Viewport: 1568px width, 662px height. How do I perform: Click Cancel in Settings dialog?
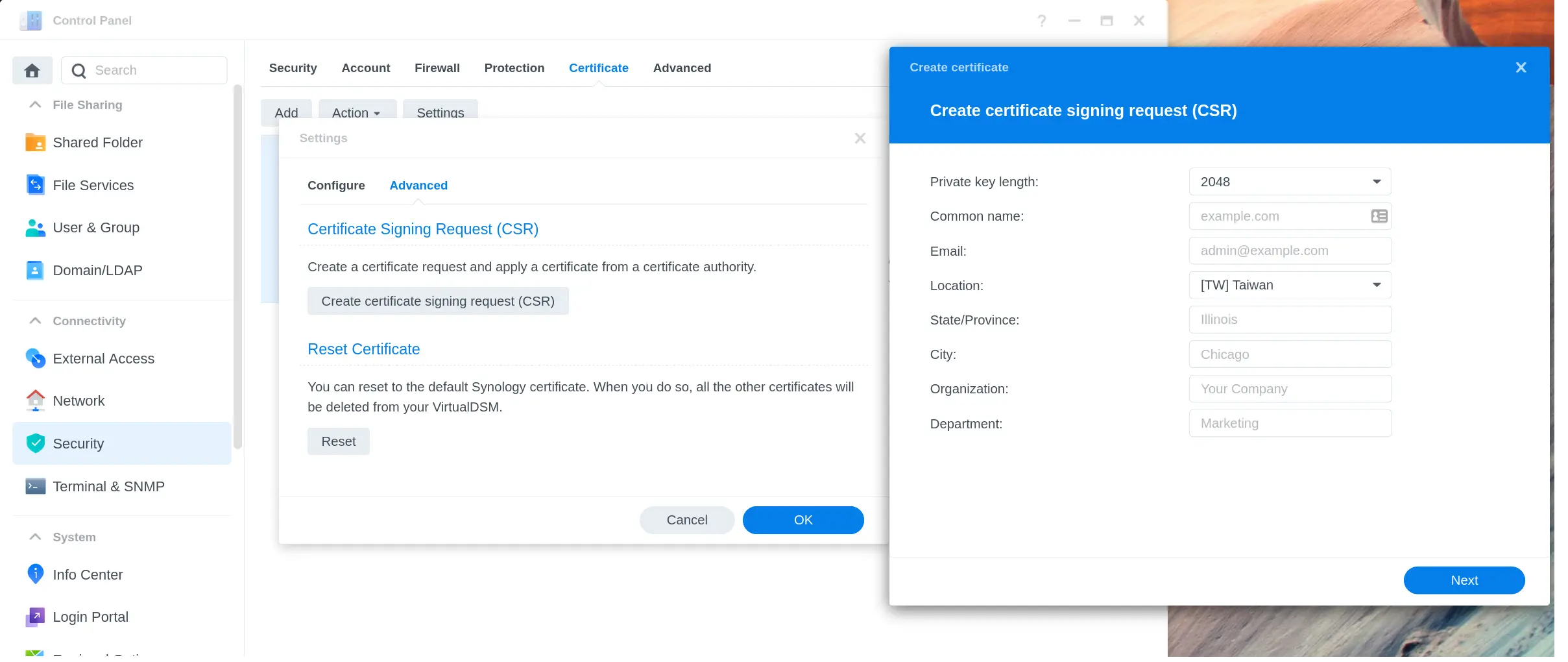click(687, 520)
